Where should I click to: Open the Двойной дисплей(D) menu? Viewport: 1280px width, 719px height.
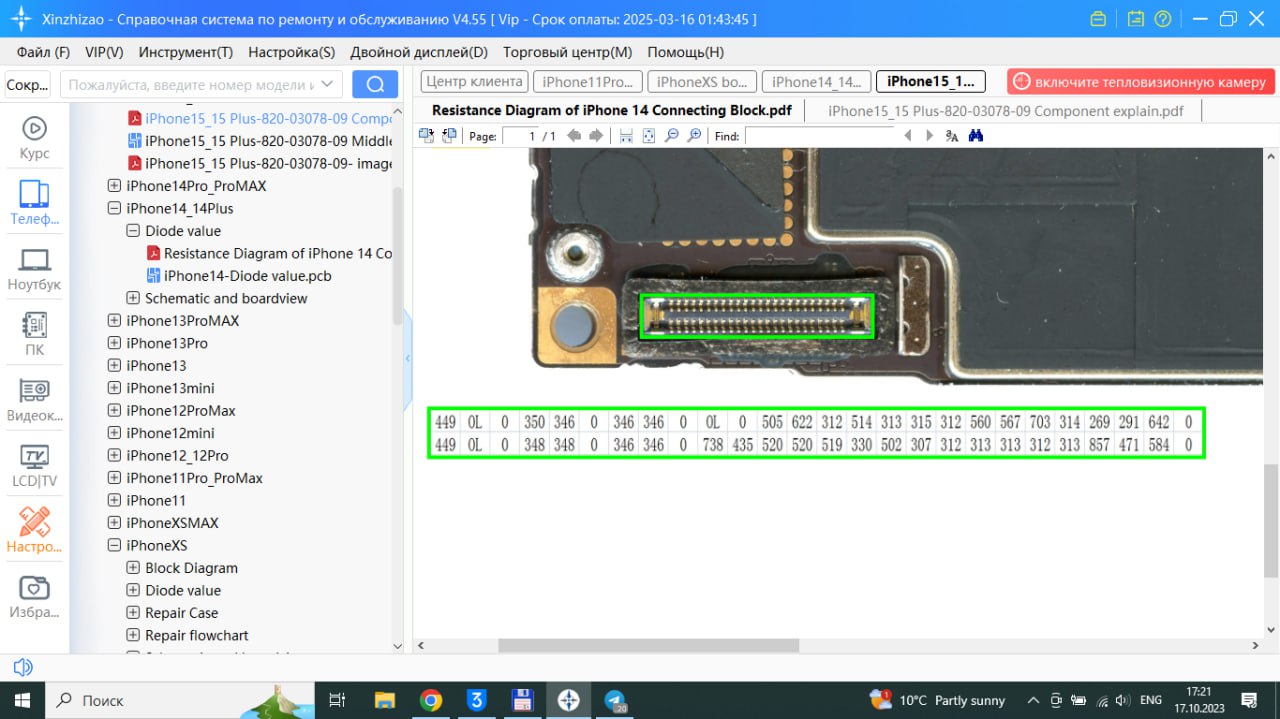[419, 52]
